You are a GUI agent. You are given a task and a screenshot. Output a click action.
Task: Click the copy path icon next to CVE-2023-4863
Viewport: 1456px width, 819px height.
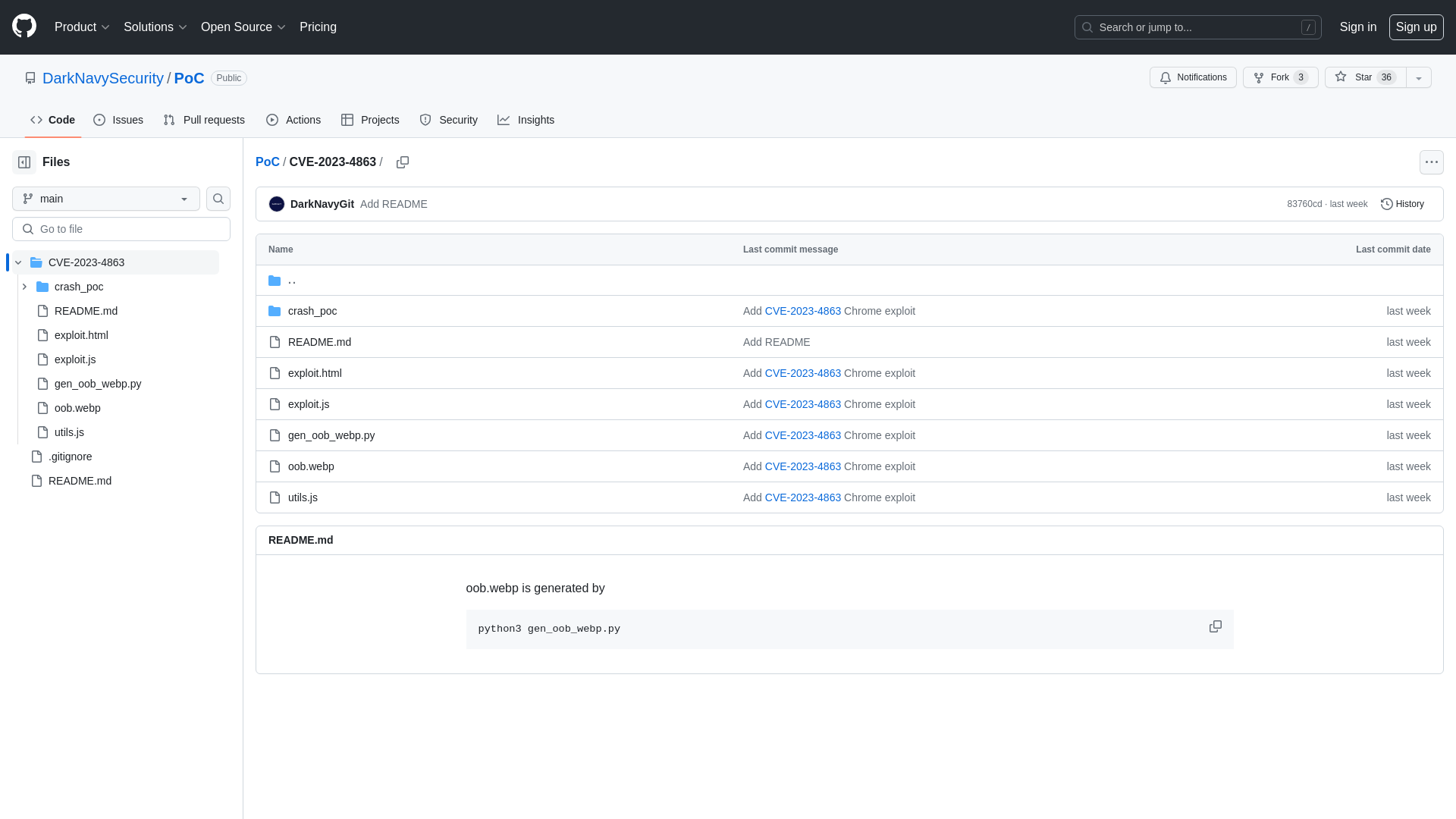pyautogui.click(x=403, y=162)
